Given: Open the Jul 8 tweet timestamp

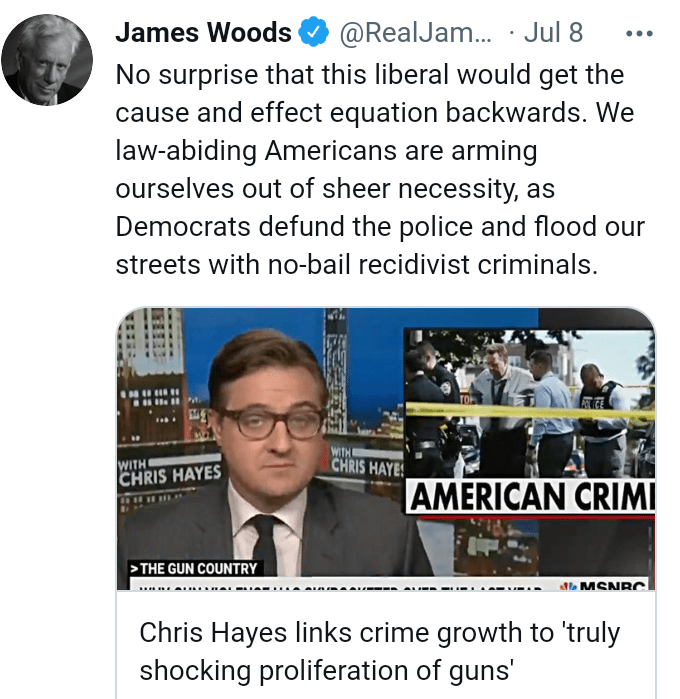Looking at the screenshot, I should pyautogui.click(x=553, y=33).
